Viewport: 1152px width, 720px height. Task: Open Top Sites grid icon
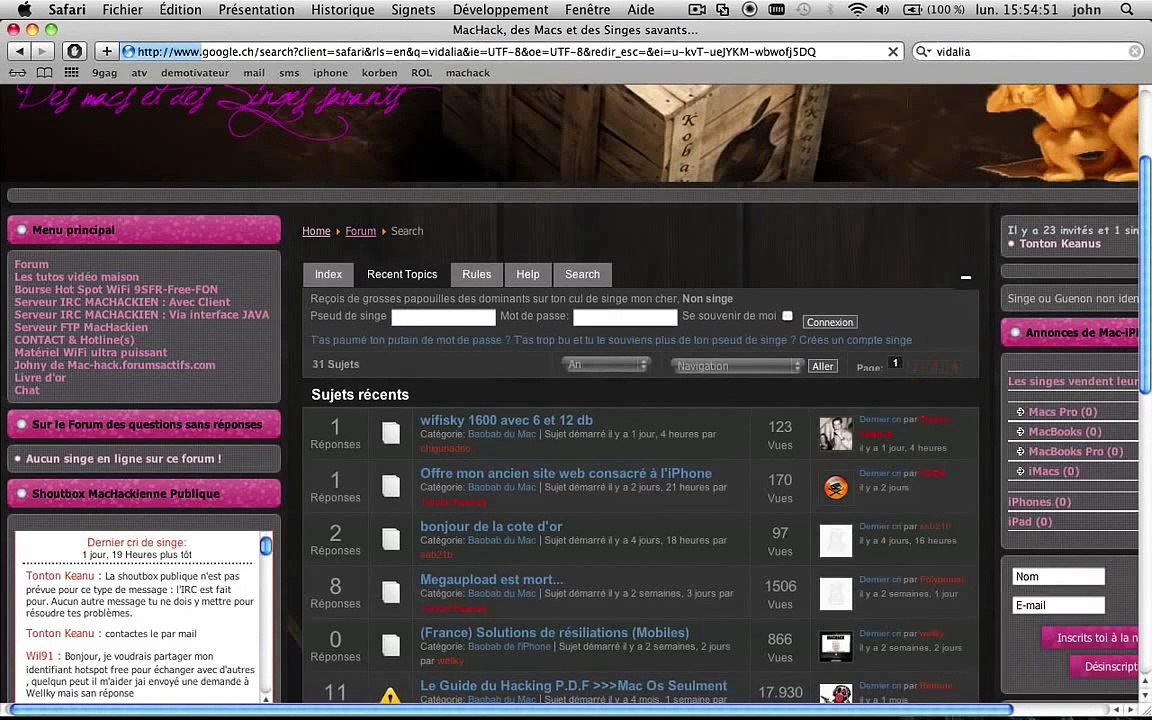(71, 73)
